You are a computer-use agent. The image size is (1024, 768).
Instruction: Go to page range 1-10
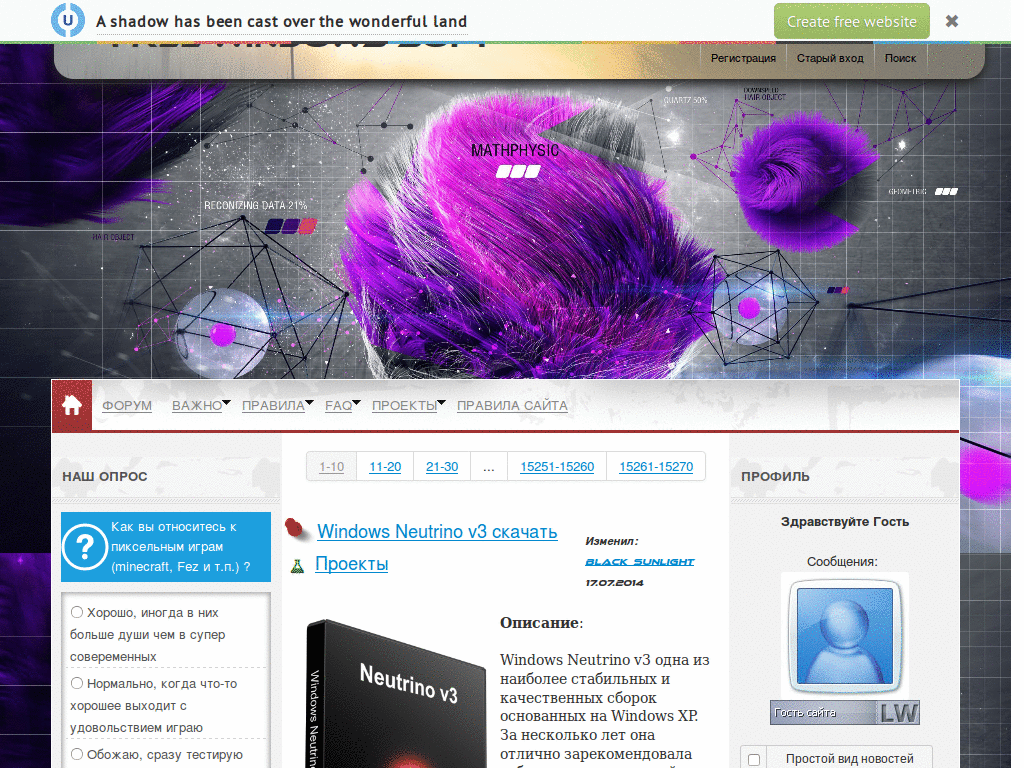[332, 467]
